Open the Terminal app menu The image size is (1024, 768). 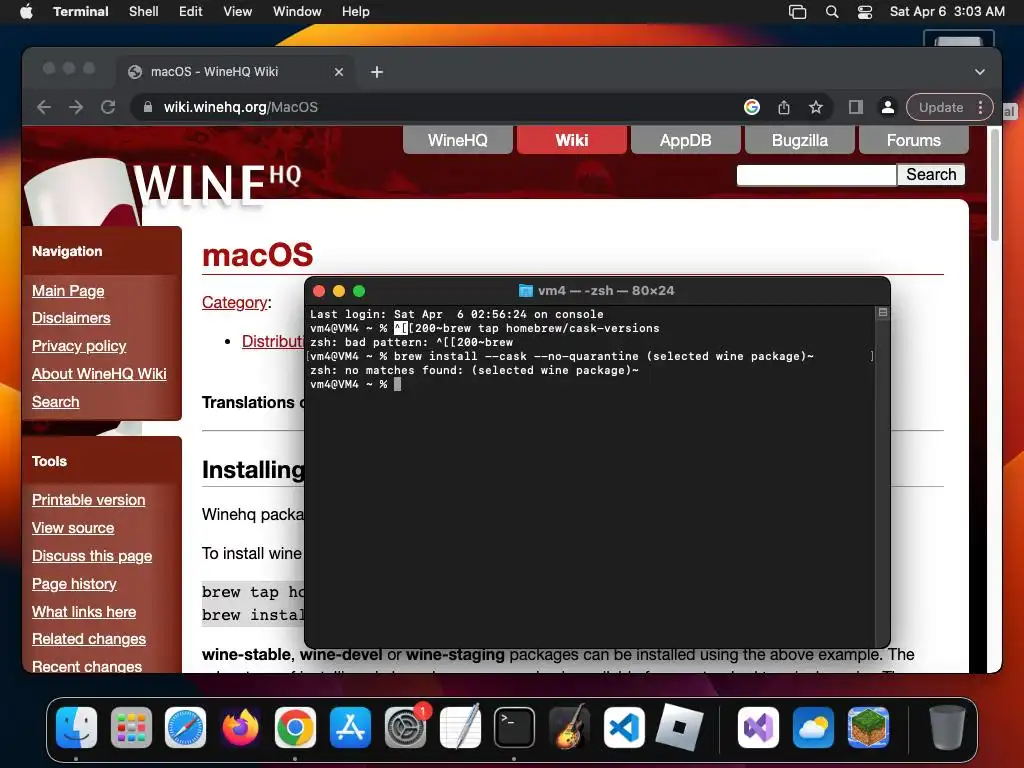click(80, 11)
